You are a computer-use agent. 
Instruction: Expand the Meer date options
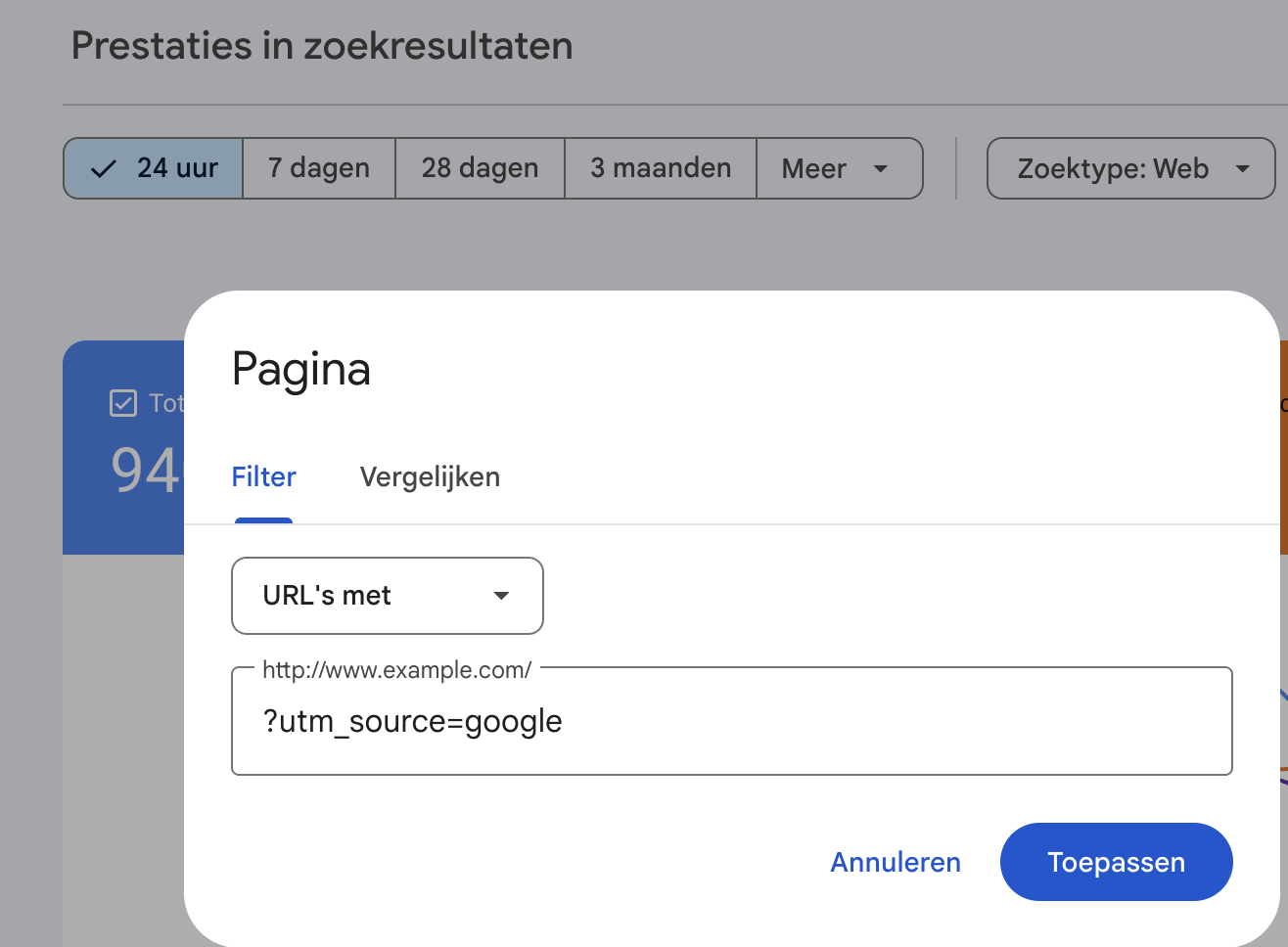click(839, 168)
